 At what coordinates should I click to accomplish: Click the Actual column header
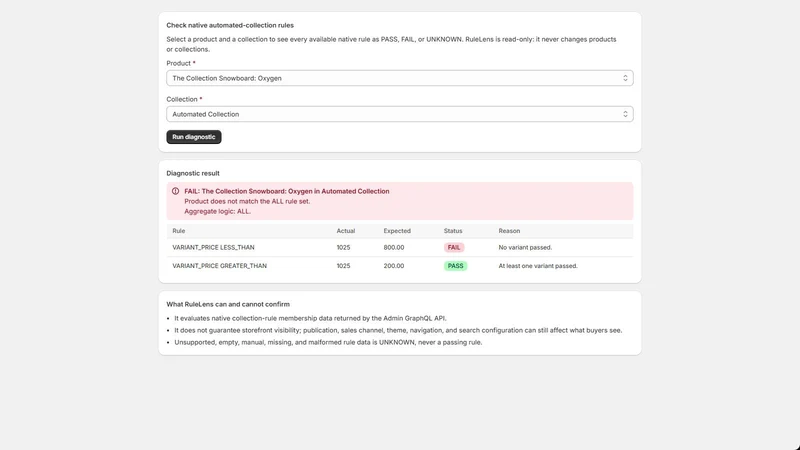click(x=345, y=231)
